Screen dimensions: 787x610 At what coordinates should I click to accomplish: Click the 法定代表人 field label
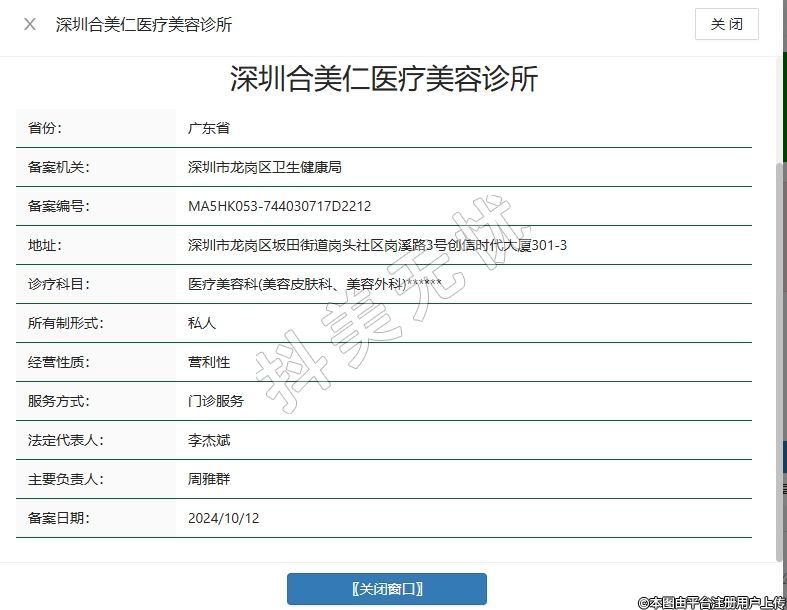66,440
